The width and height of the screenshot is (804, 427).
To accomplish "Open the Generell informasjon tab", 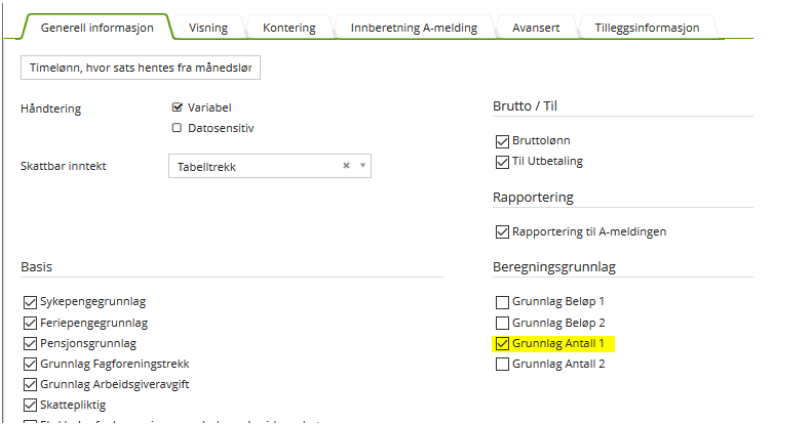I will point(97,28).
